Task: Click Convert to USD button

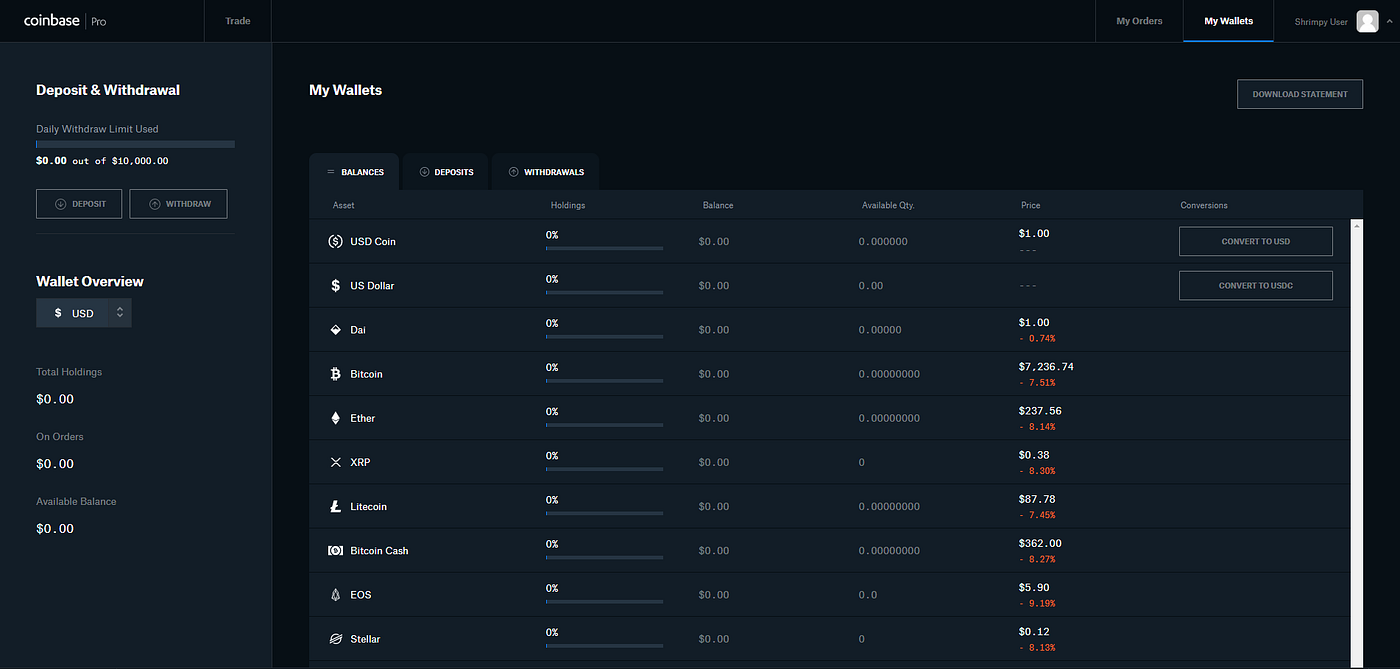Action: 1256,241
